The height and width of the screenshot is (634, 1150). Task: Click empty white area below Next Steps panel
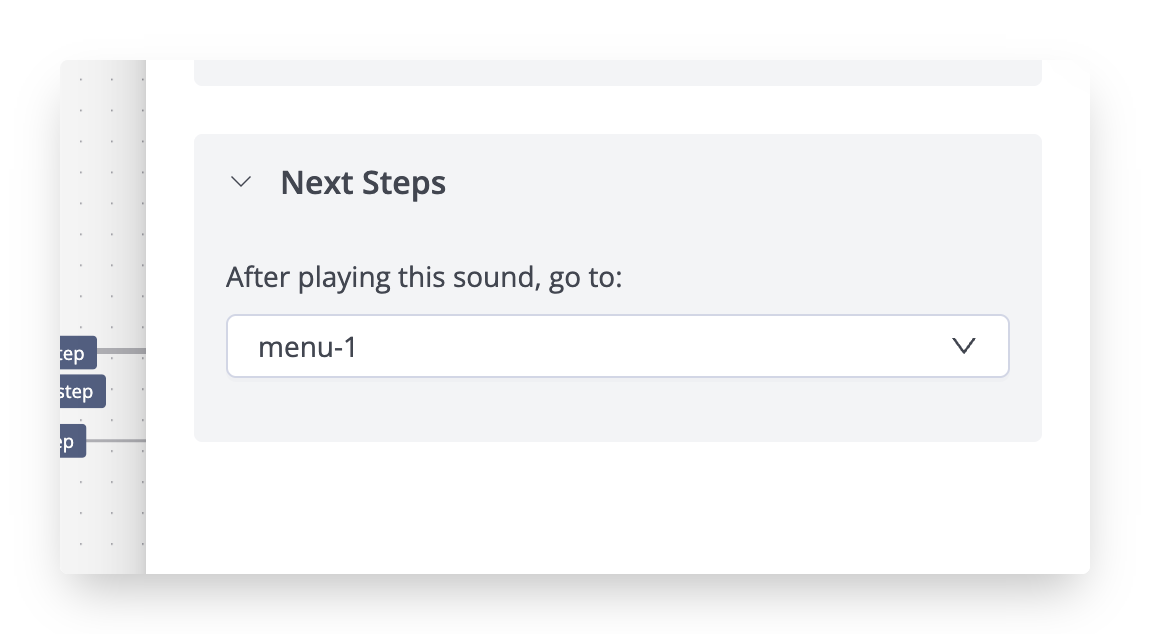(x=617, y=508)
